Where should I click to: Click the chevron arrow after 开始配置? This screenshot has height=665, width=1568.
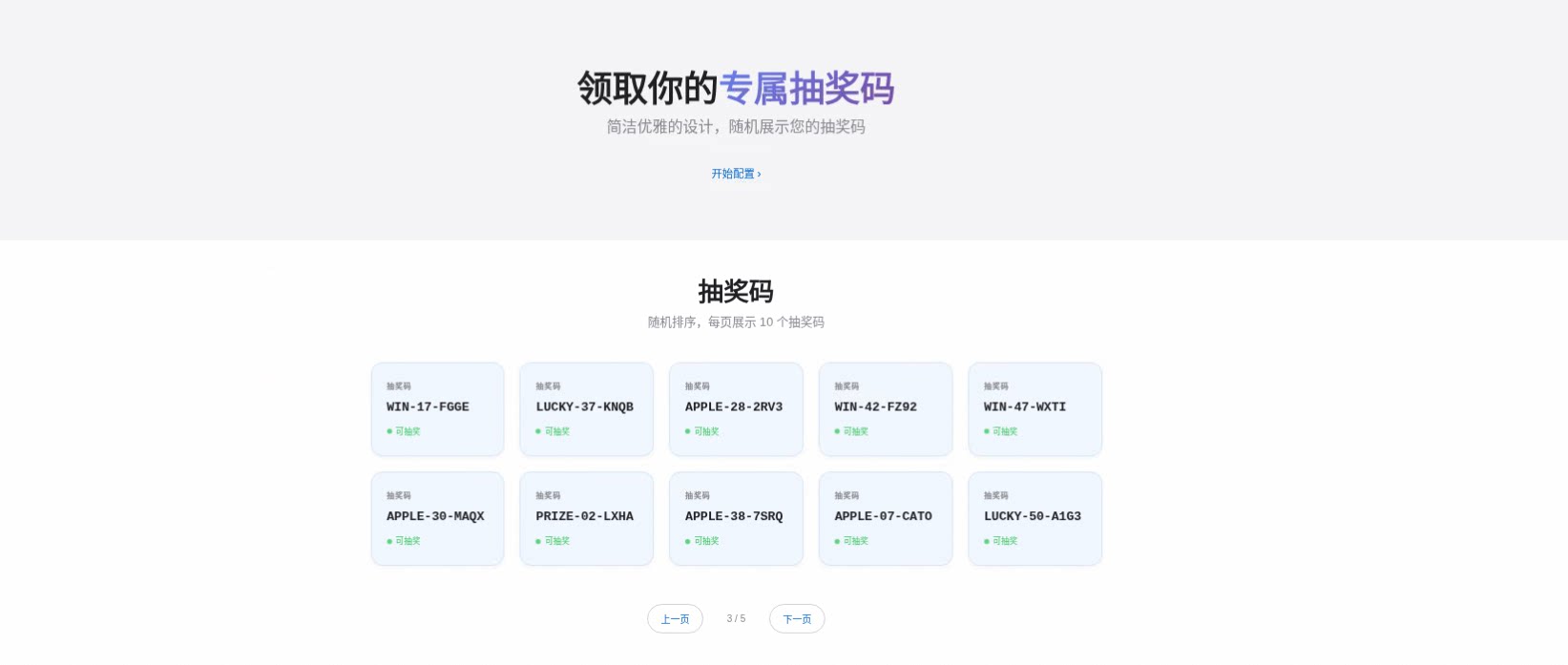tap(759, 174)
